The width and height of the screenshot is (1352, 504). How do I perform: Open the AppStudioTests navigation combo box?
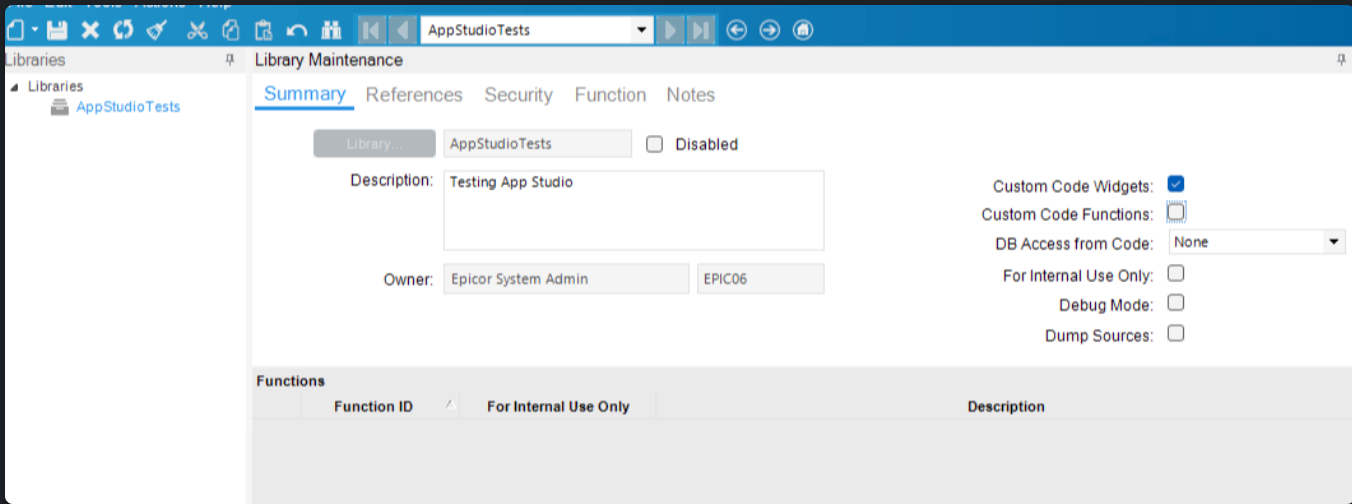tap(537, 30)
